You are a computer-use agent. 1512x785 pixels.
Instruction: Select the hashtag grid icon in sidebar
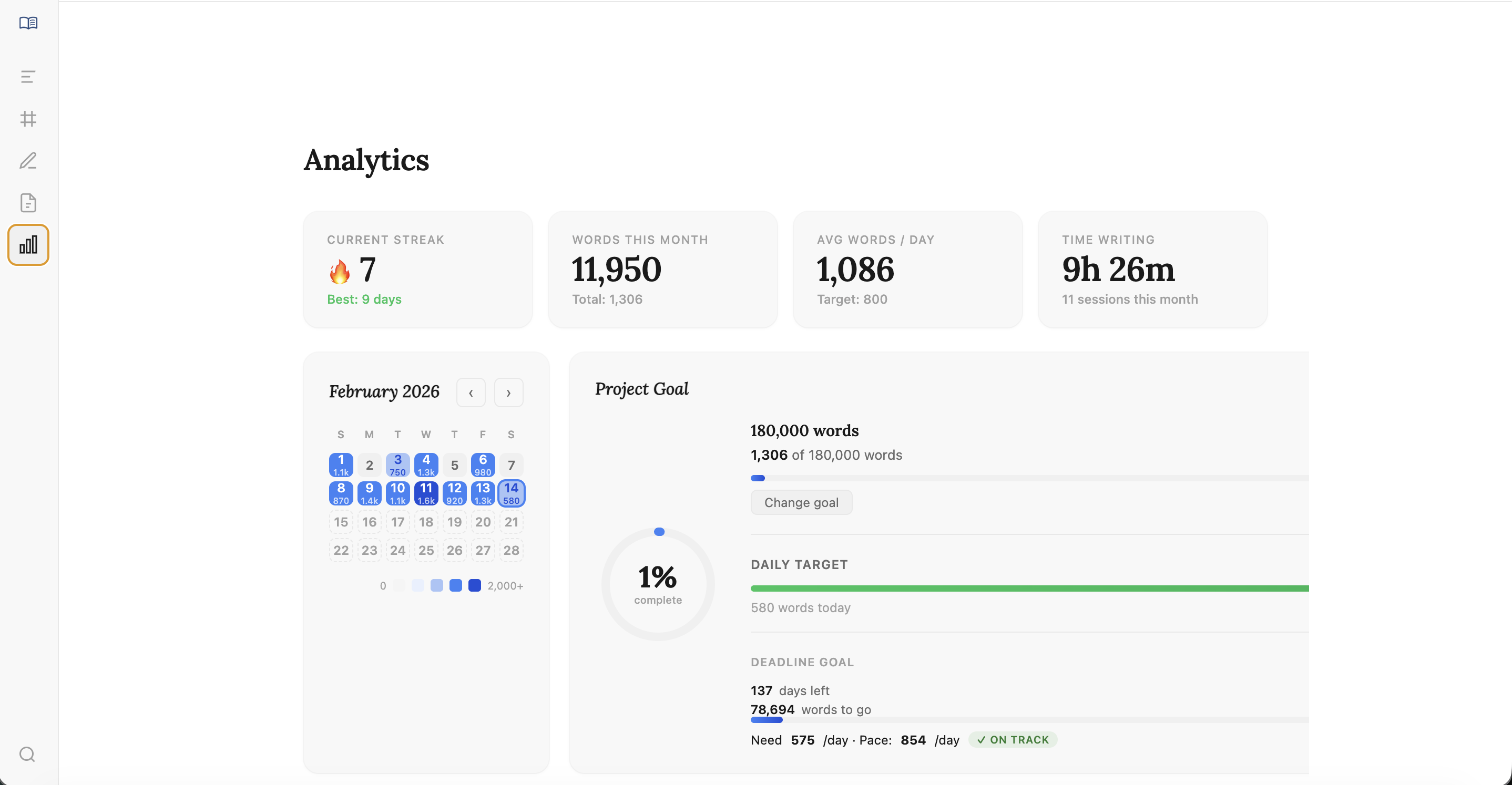click(27, 119)
